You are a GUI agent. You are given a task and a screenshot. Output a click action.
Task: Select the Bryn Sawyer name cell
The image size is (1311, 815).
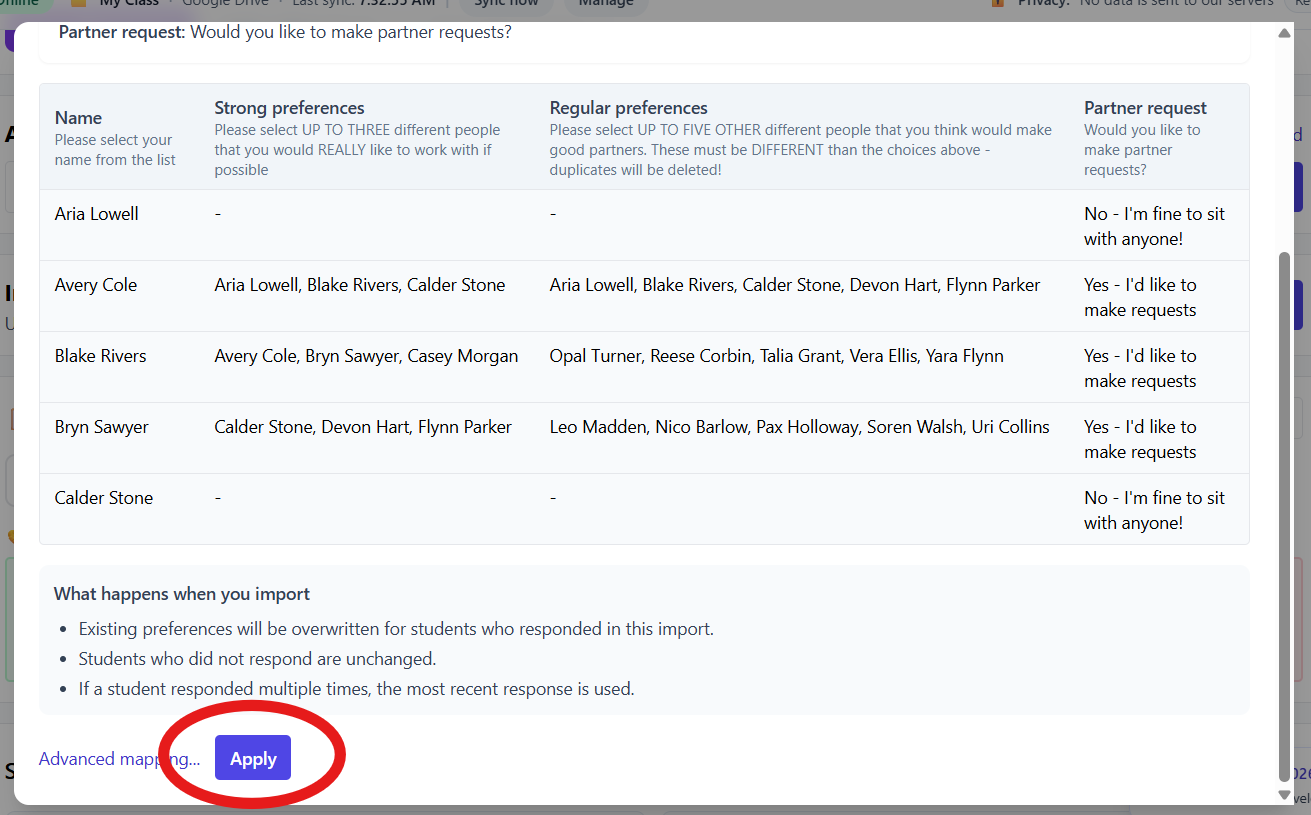(x=101, y=427)
